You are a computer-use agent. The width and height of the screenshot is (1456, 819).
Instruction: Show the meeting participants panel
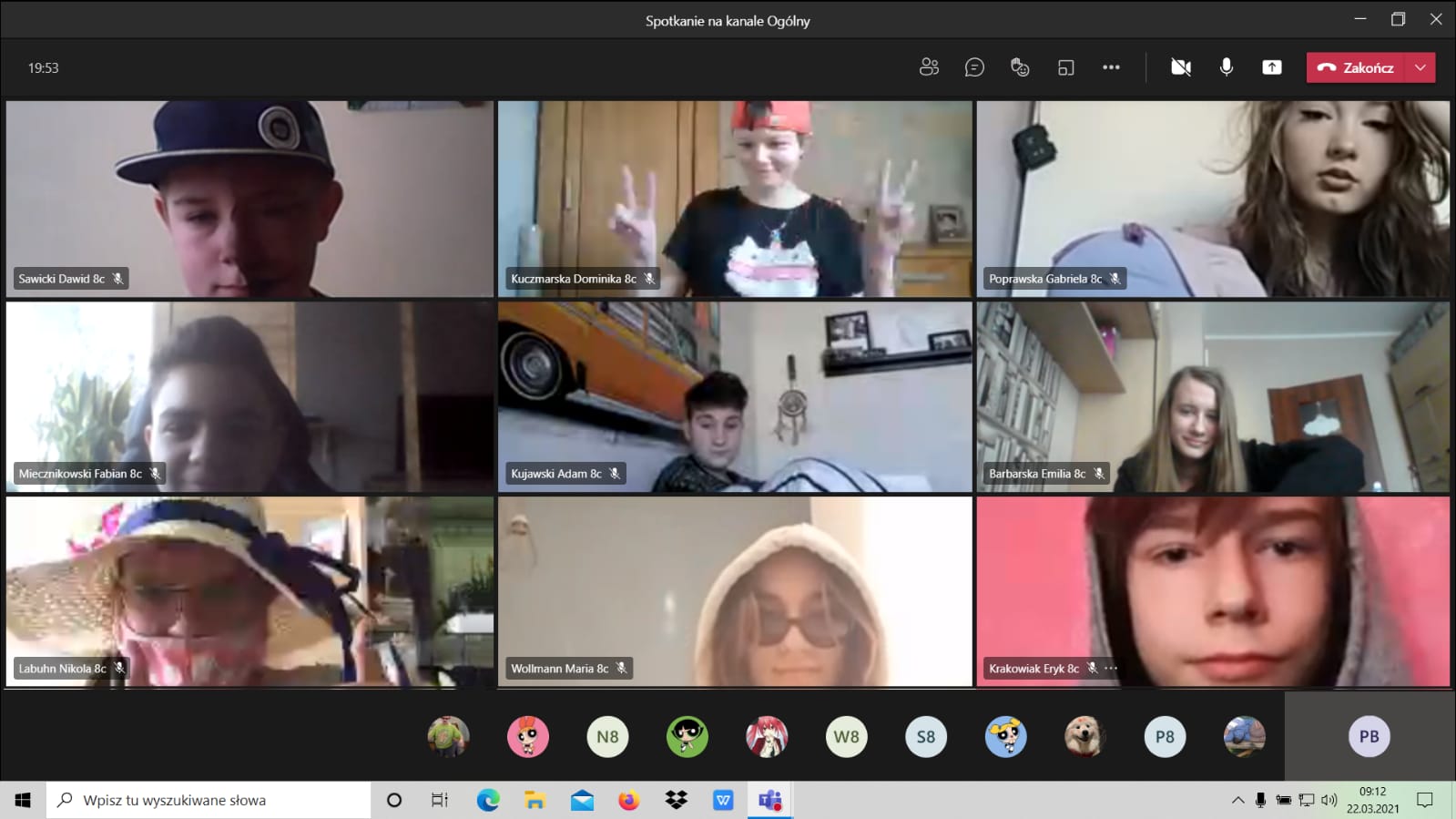pos(929,67)
